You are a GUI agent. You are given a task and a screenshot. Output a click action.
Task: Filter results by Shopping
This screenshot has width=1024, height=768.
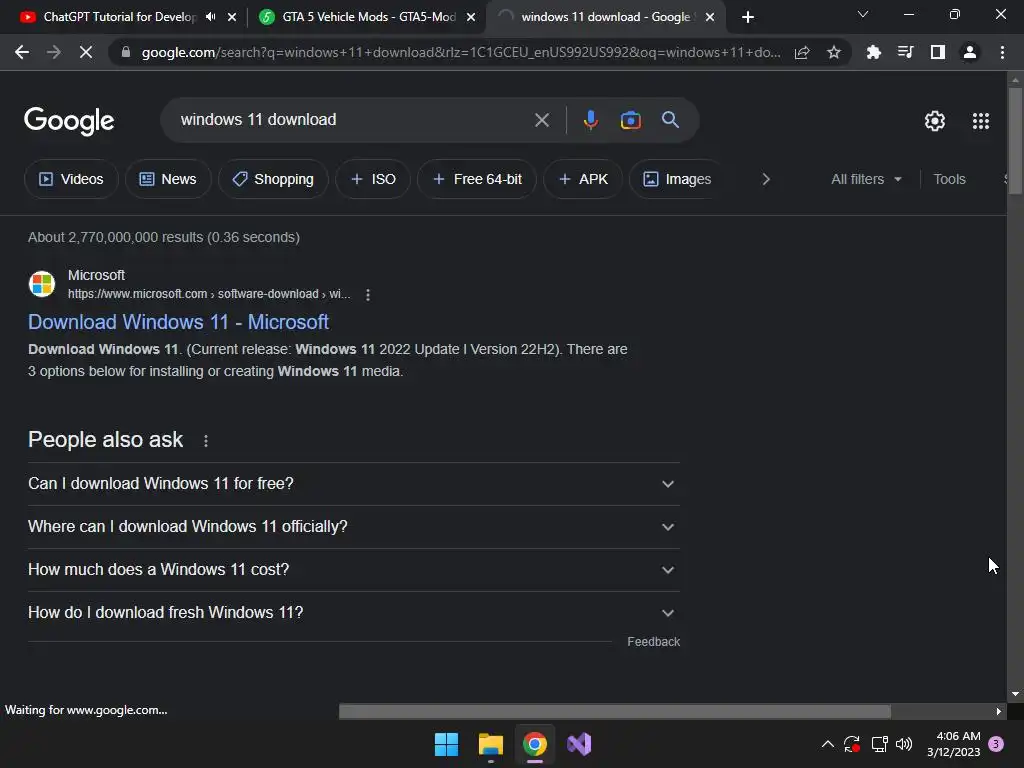[x=273, y=179]
